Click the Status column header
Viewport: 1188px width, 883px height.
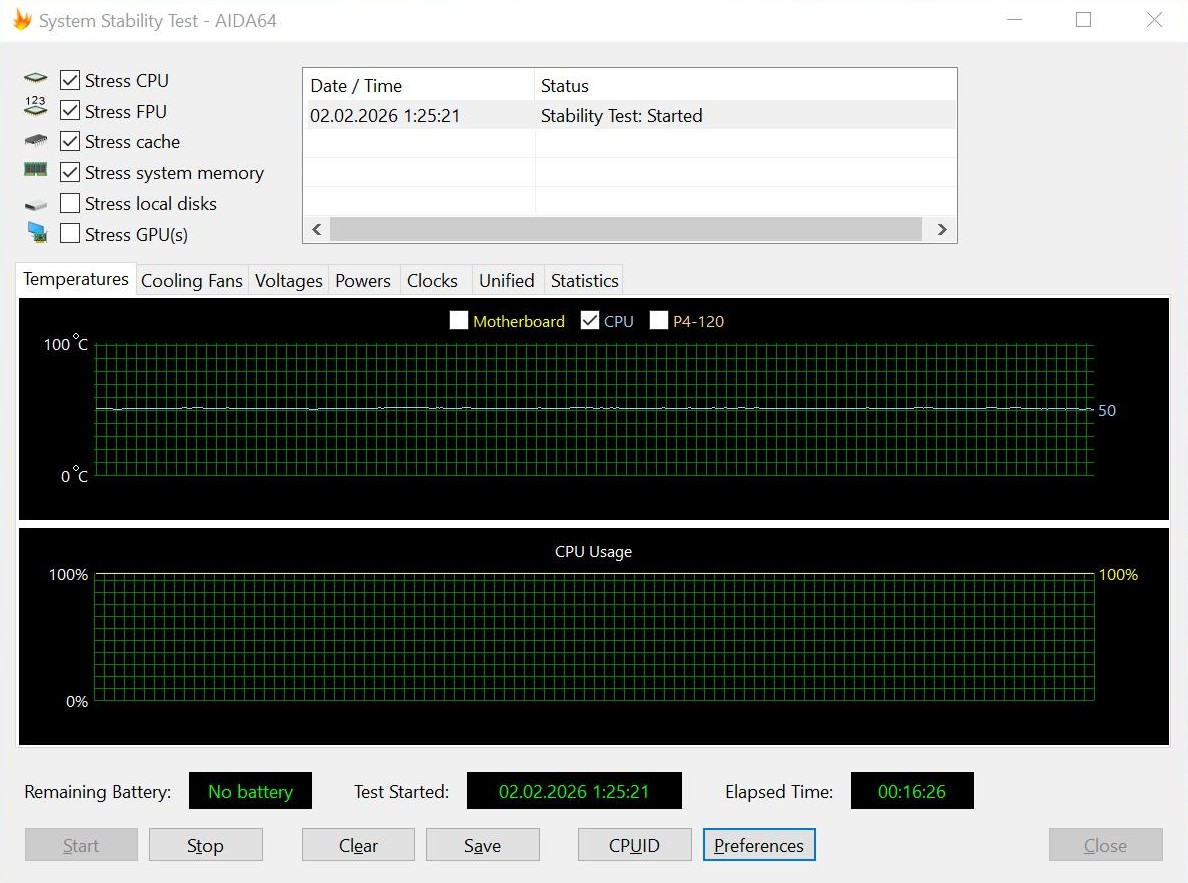(x=746, y=85)
